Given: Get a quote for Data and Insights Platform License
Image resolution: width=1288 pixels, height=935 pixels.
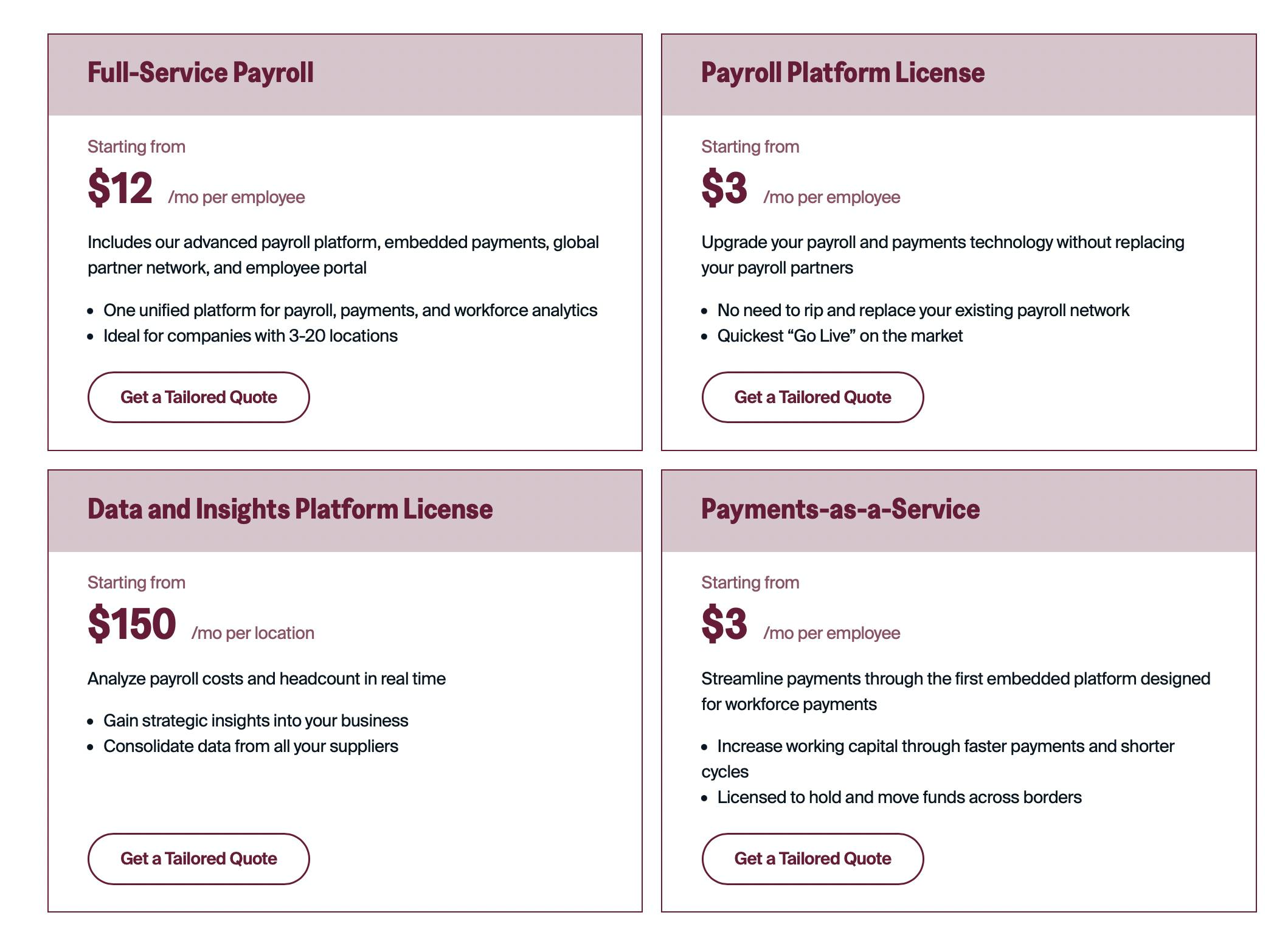Looking at the screenshot, I should coord(198,858).
